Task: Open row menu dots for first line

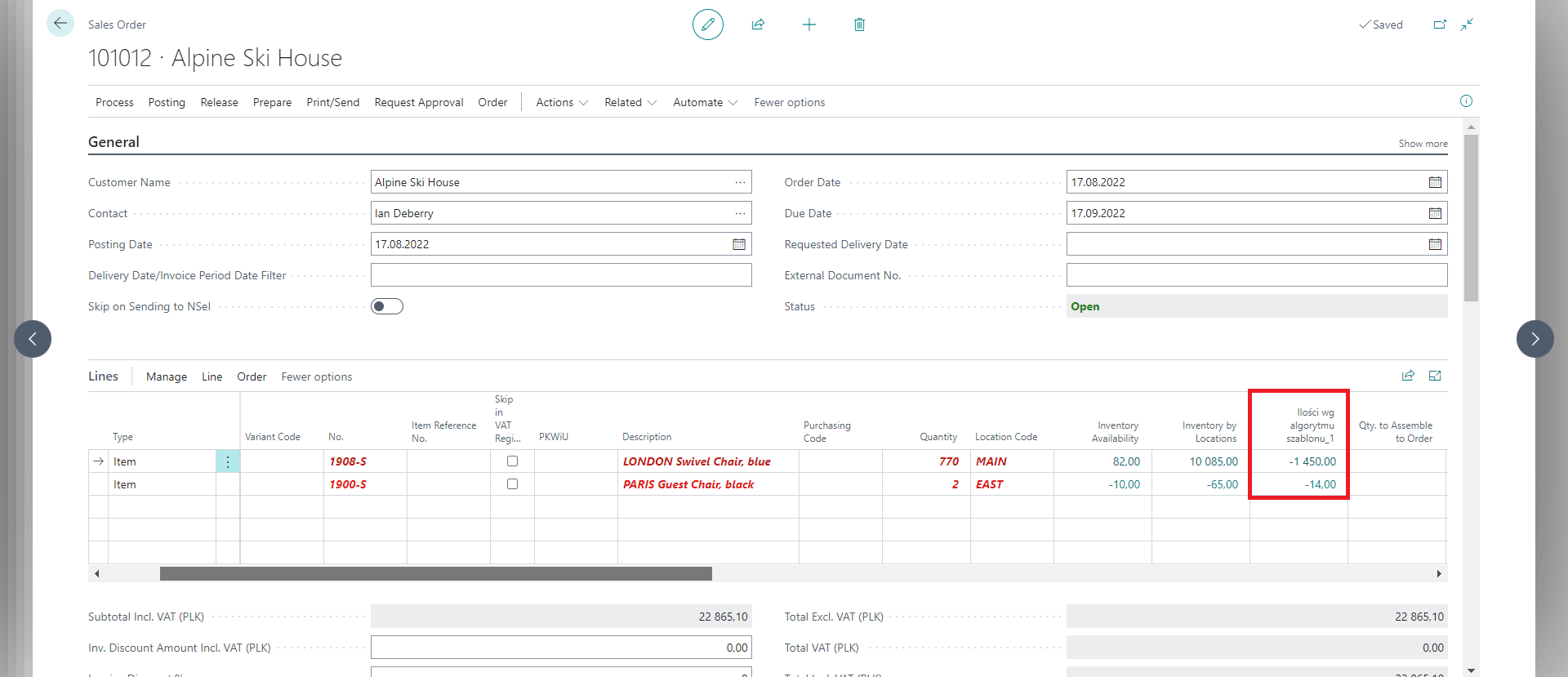Action: pos(228,461)
